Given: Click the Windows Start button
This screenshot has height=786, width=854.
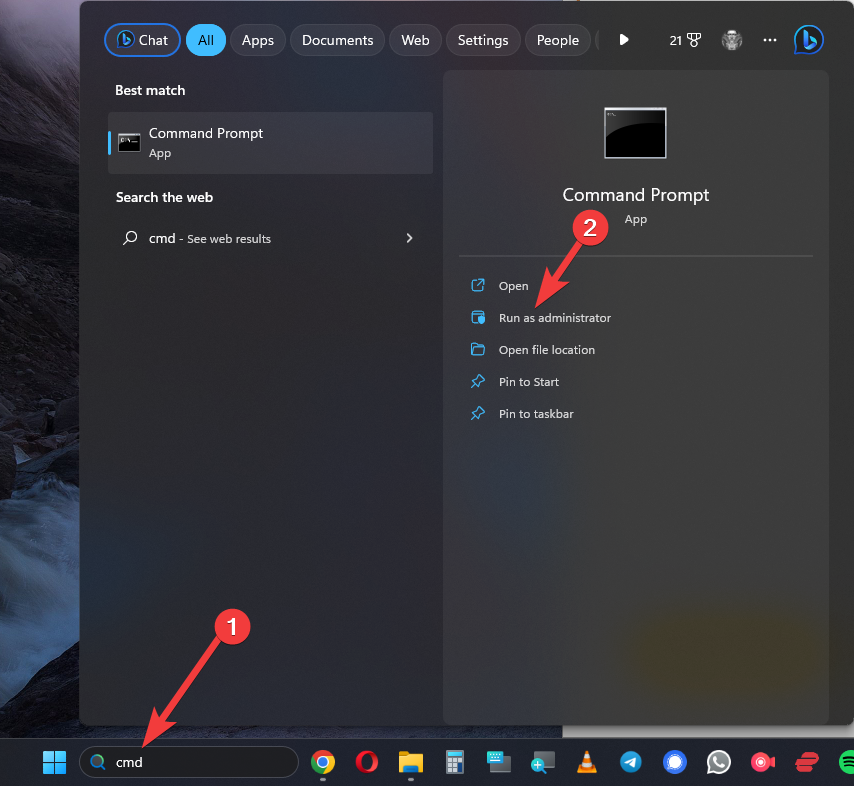Looking at the screenshot, I should pos(54,763).
